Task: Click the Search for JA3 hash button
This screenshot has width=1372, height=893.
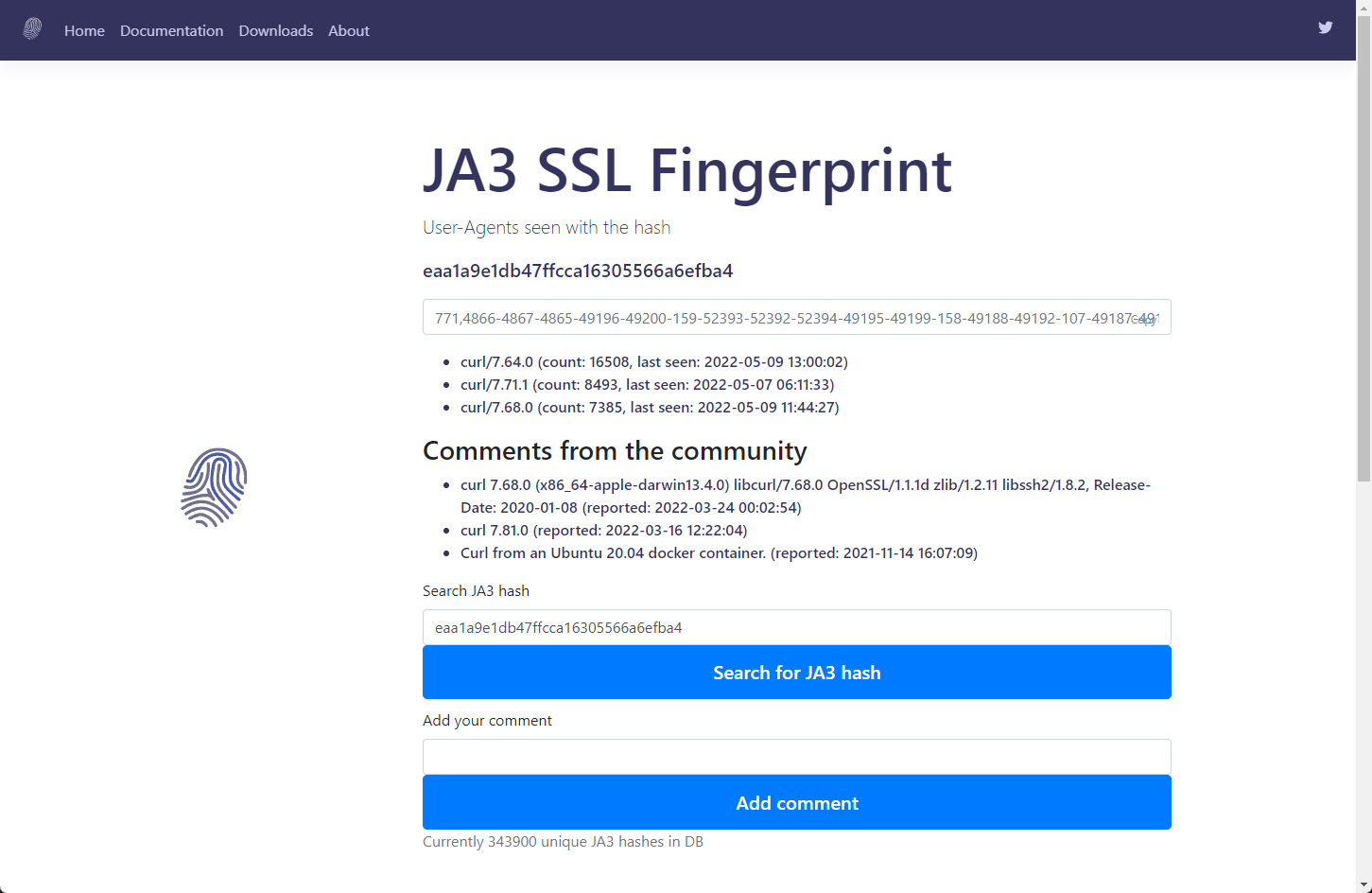Action: click(x=797, y=673)
